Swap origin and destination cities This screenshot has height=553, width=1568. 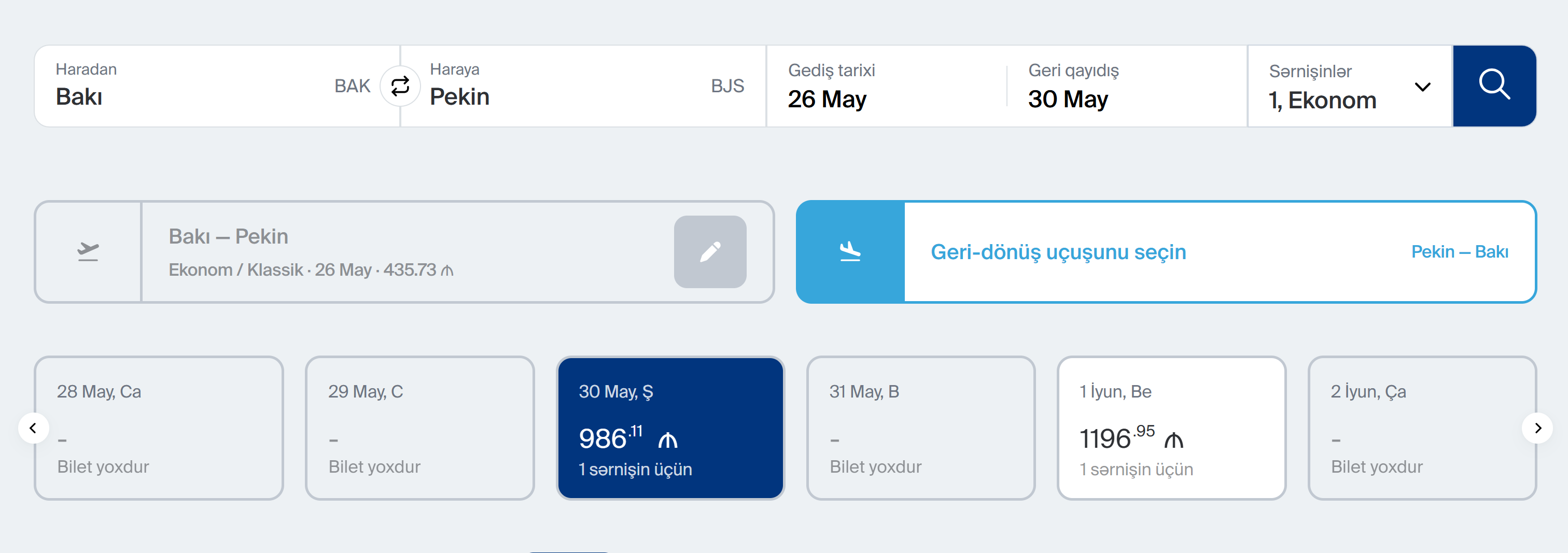(400, 87)
